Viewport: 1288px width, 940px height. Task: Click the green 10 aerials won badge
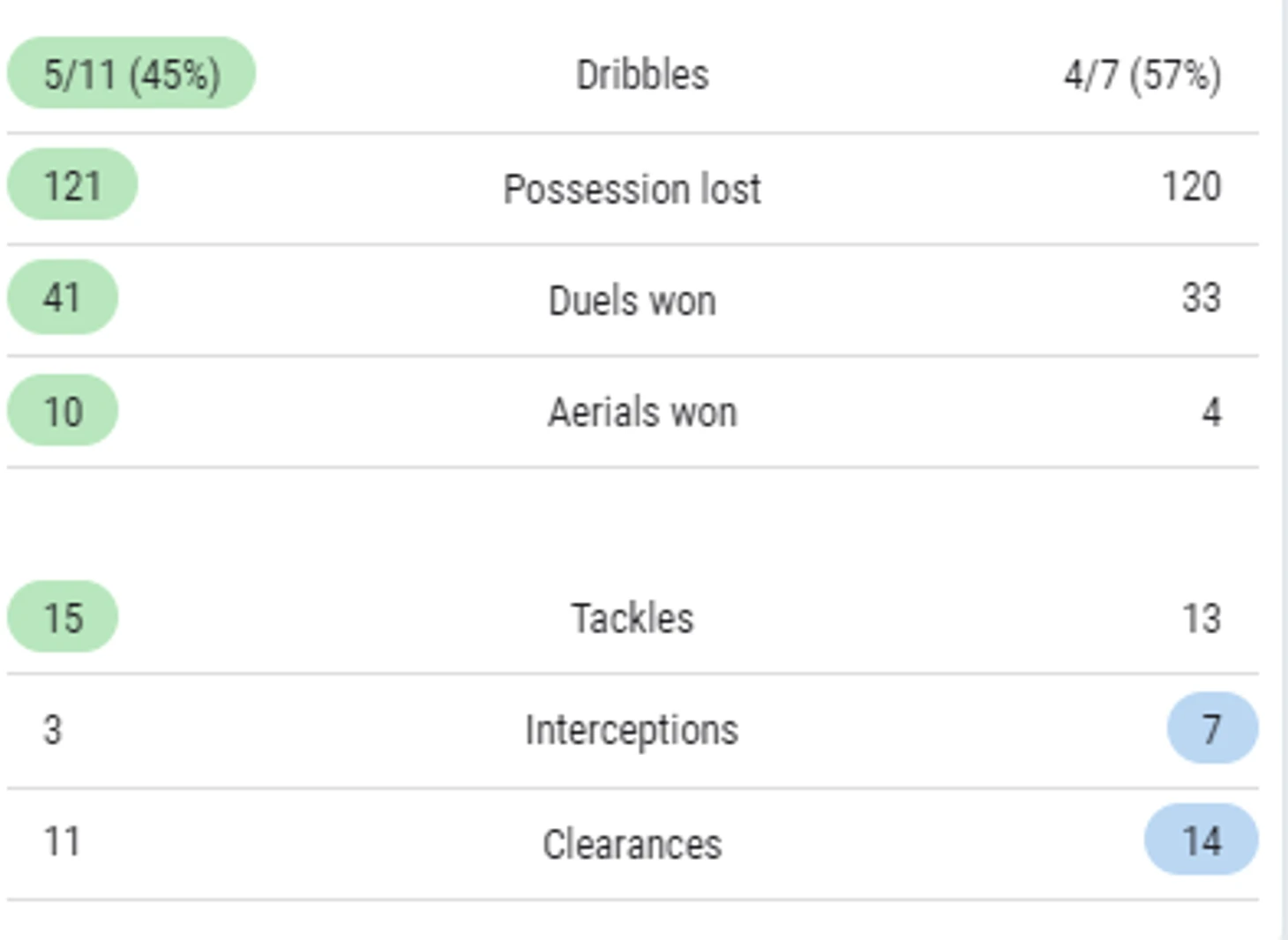click(63, 410)
